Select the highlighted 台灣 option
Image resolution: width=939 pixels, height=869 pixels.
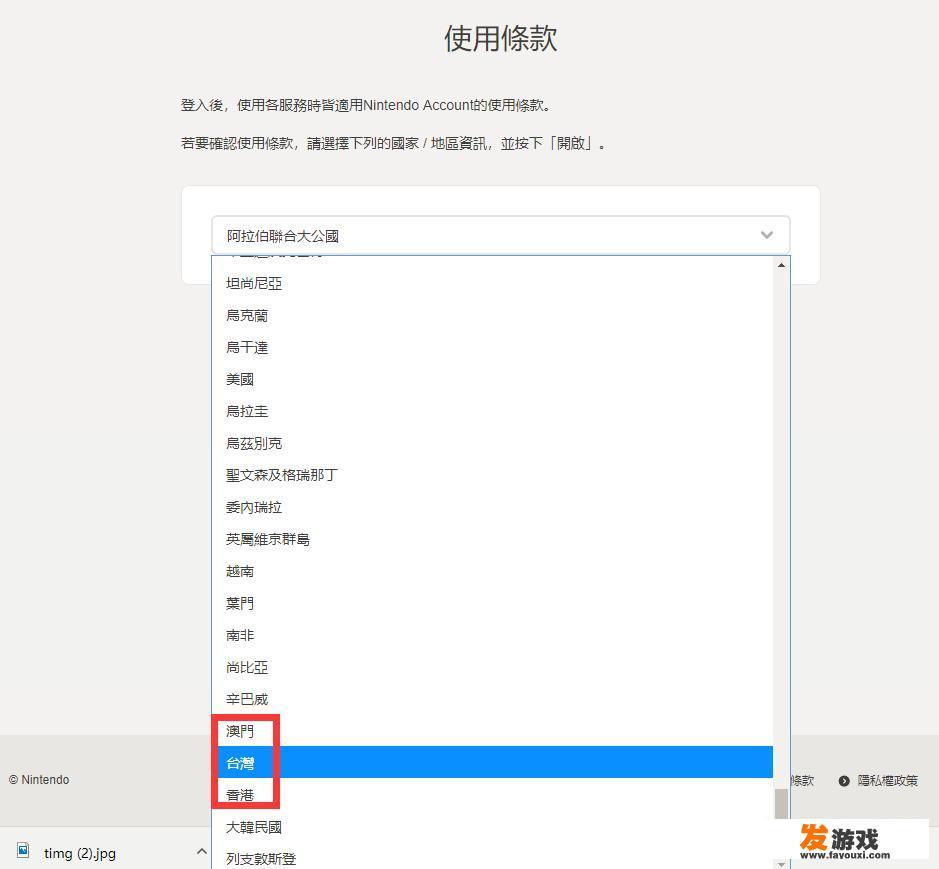(x=492, y=762)
